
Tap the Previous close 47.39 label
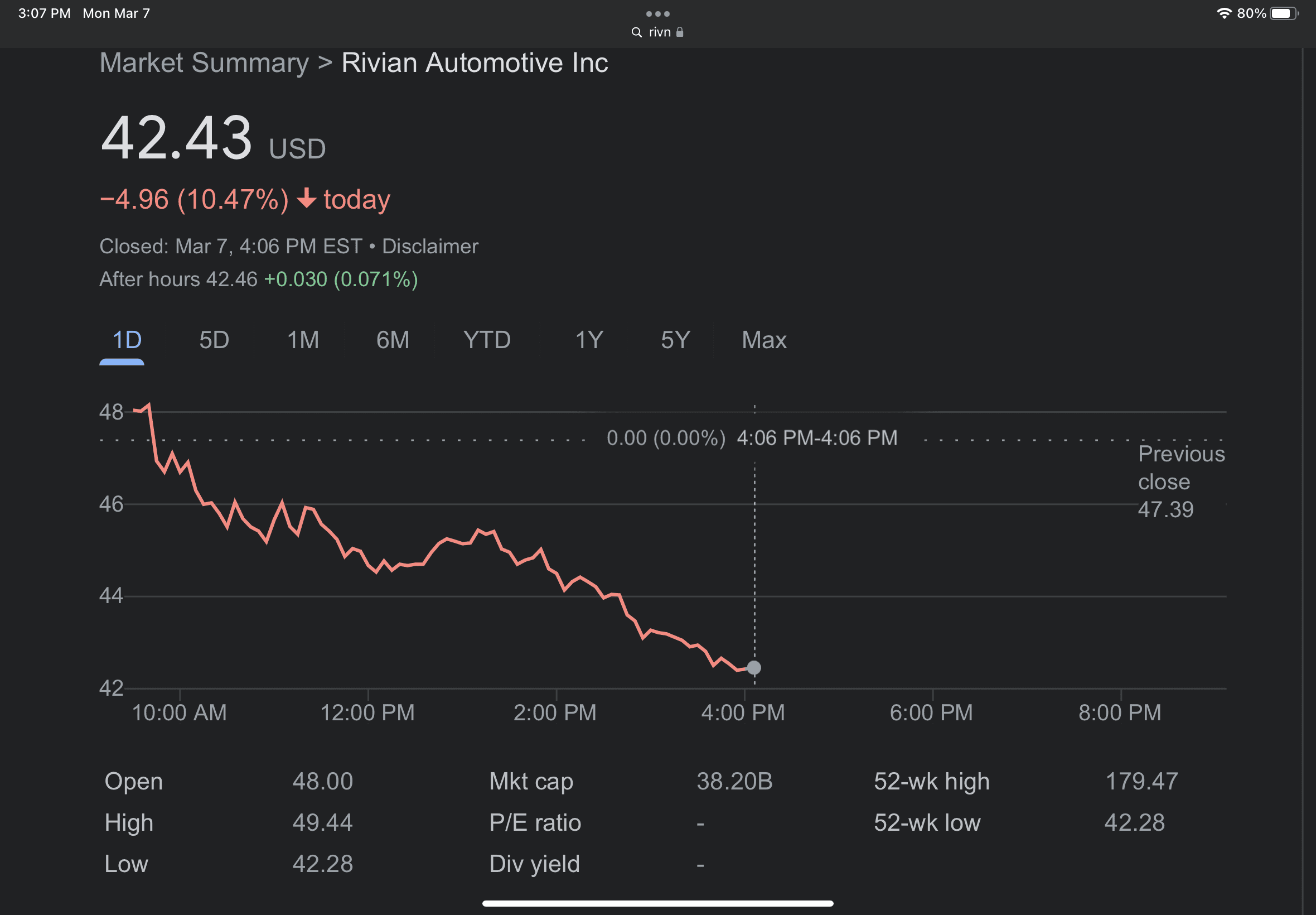1181,481
